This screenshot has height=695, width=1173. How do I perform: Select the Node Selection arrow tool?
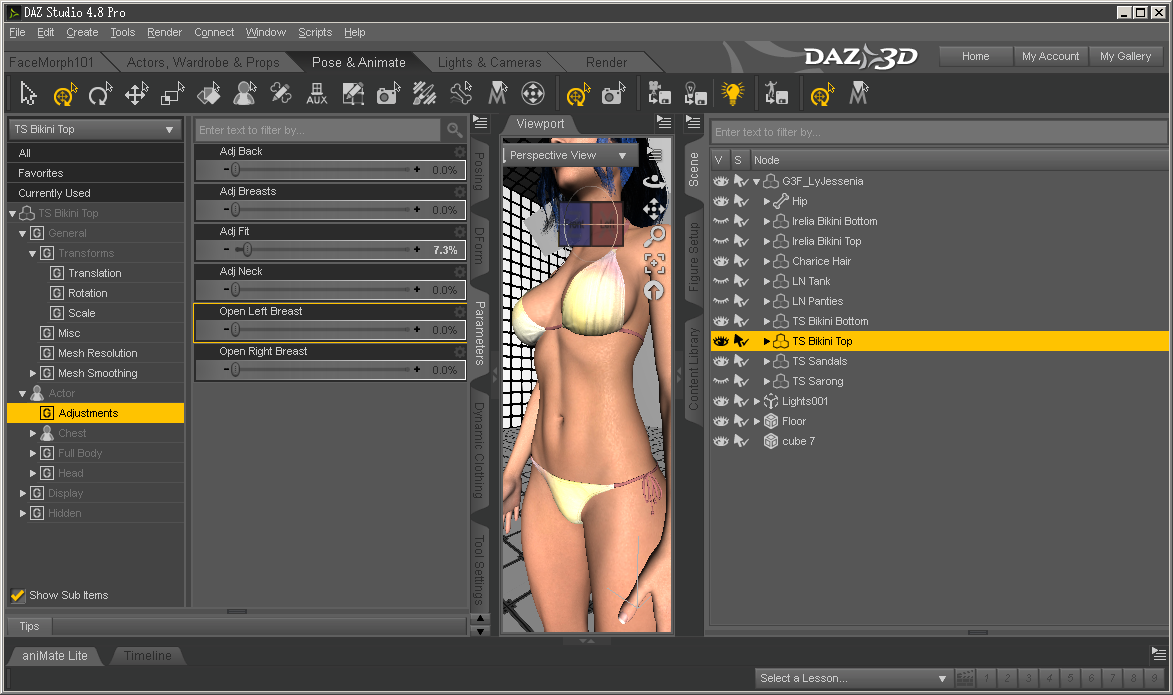click(28, 94)
